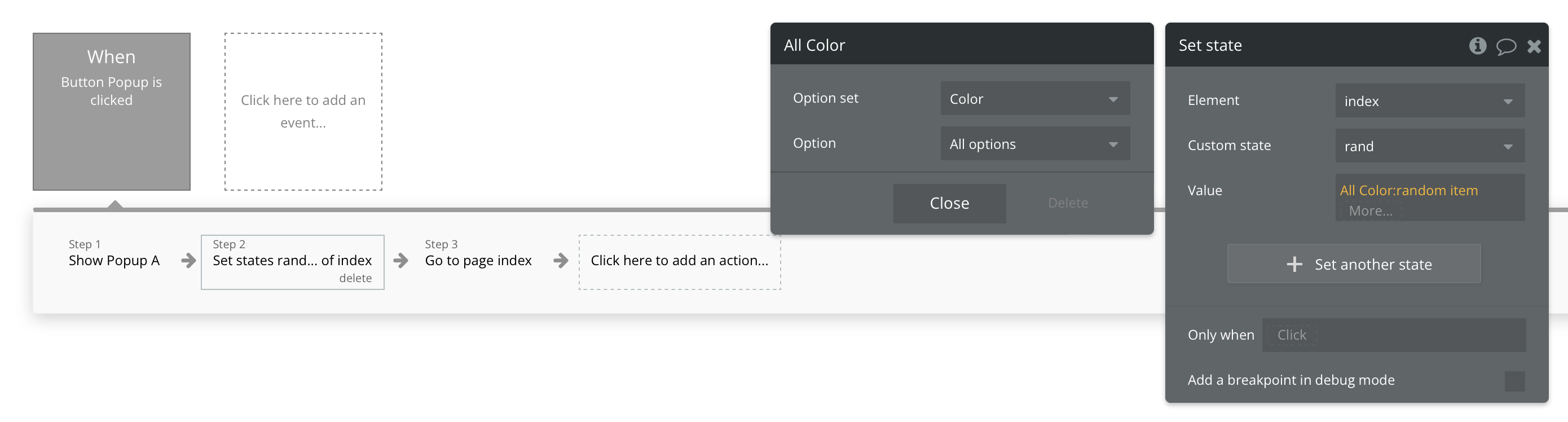Open the Custom state rand dropdown
Image resolution: width=1568 pixels, height=422 pixels.
[1429, 146]
